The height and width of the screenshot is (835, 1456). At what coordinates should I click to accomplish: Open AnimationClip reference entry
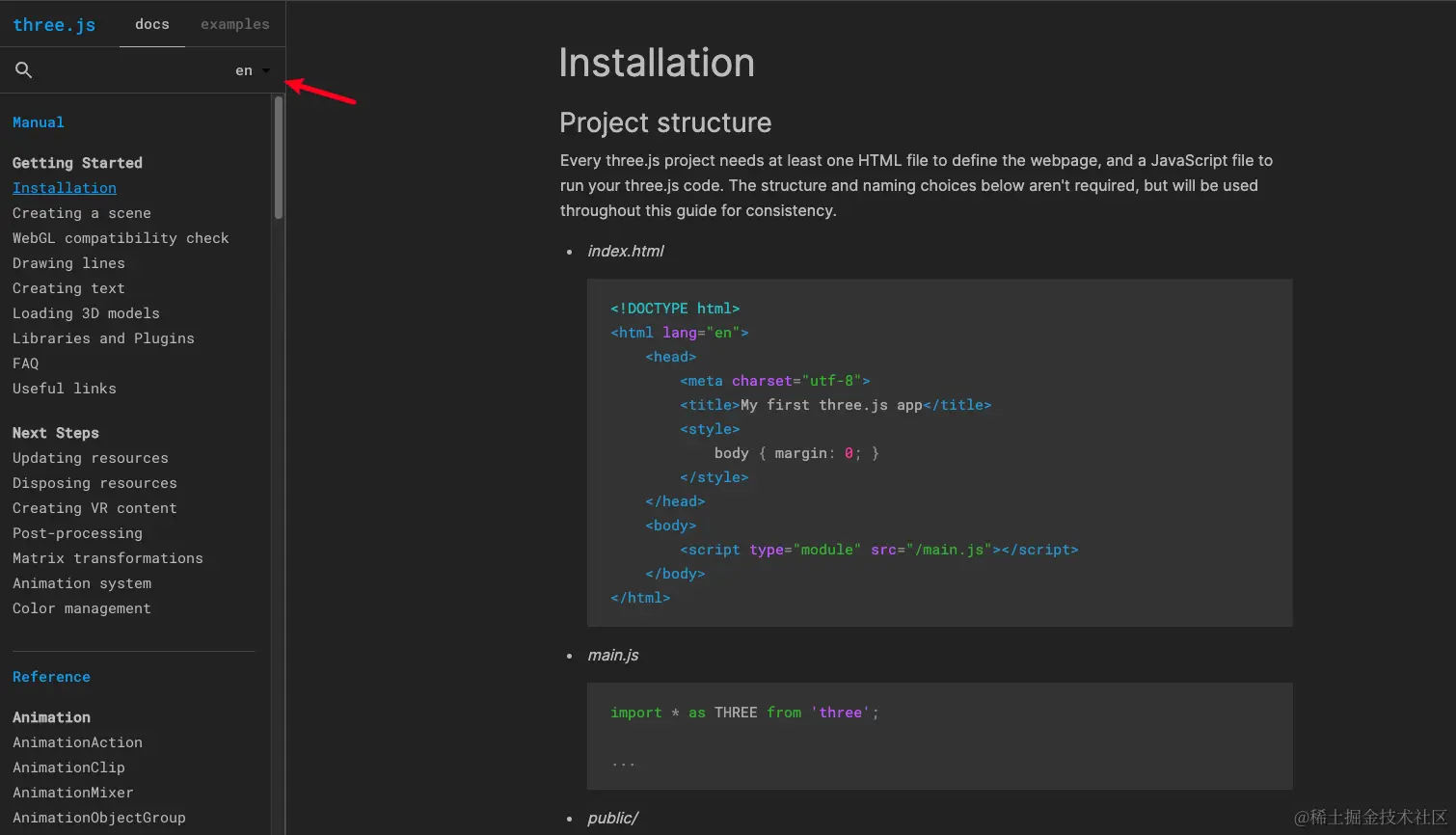[68, 768]
